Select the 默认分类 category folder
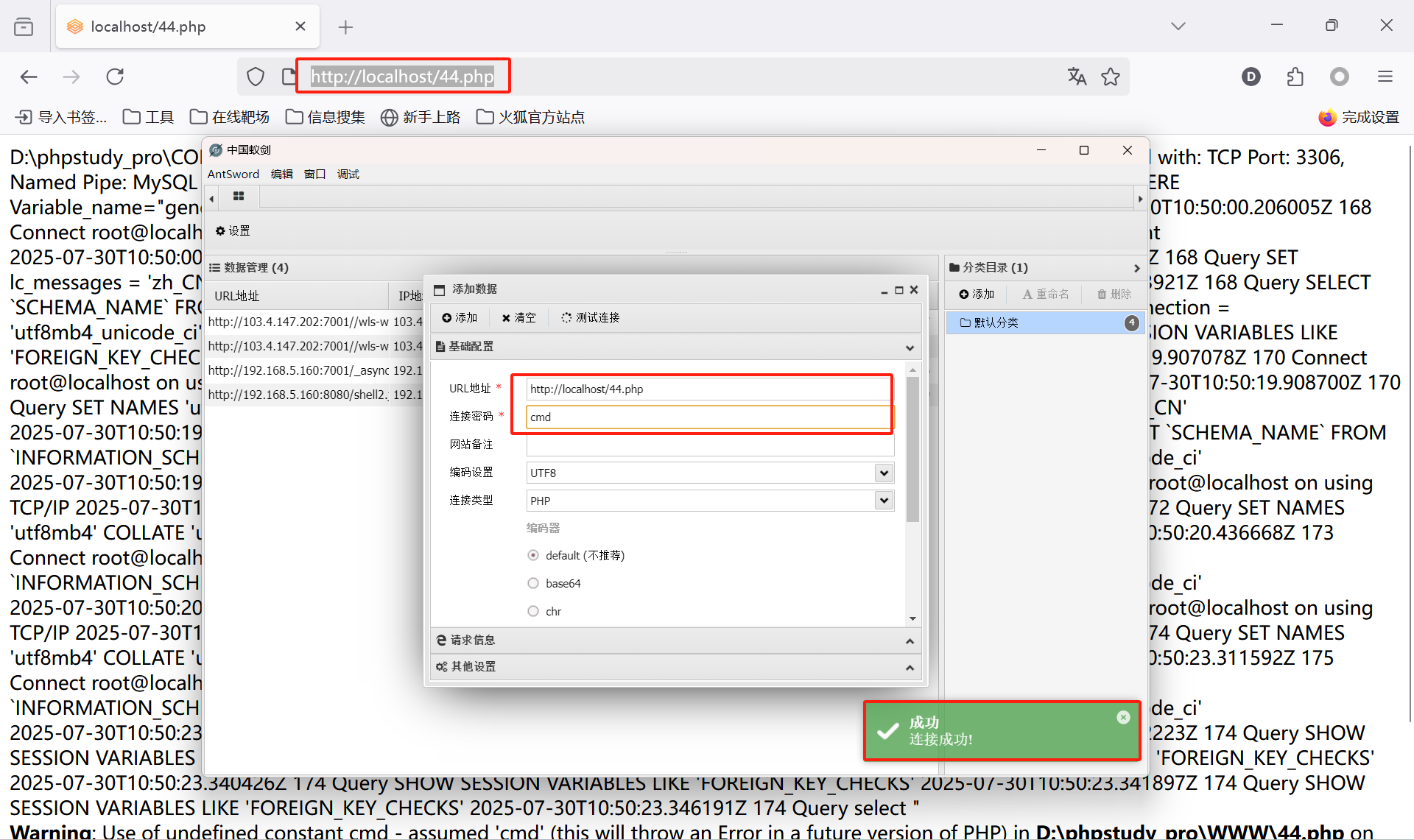Screen dimensions: 1414x840 1045,322
